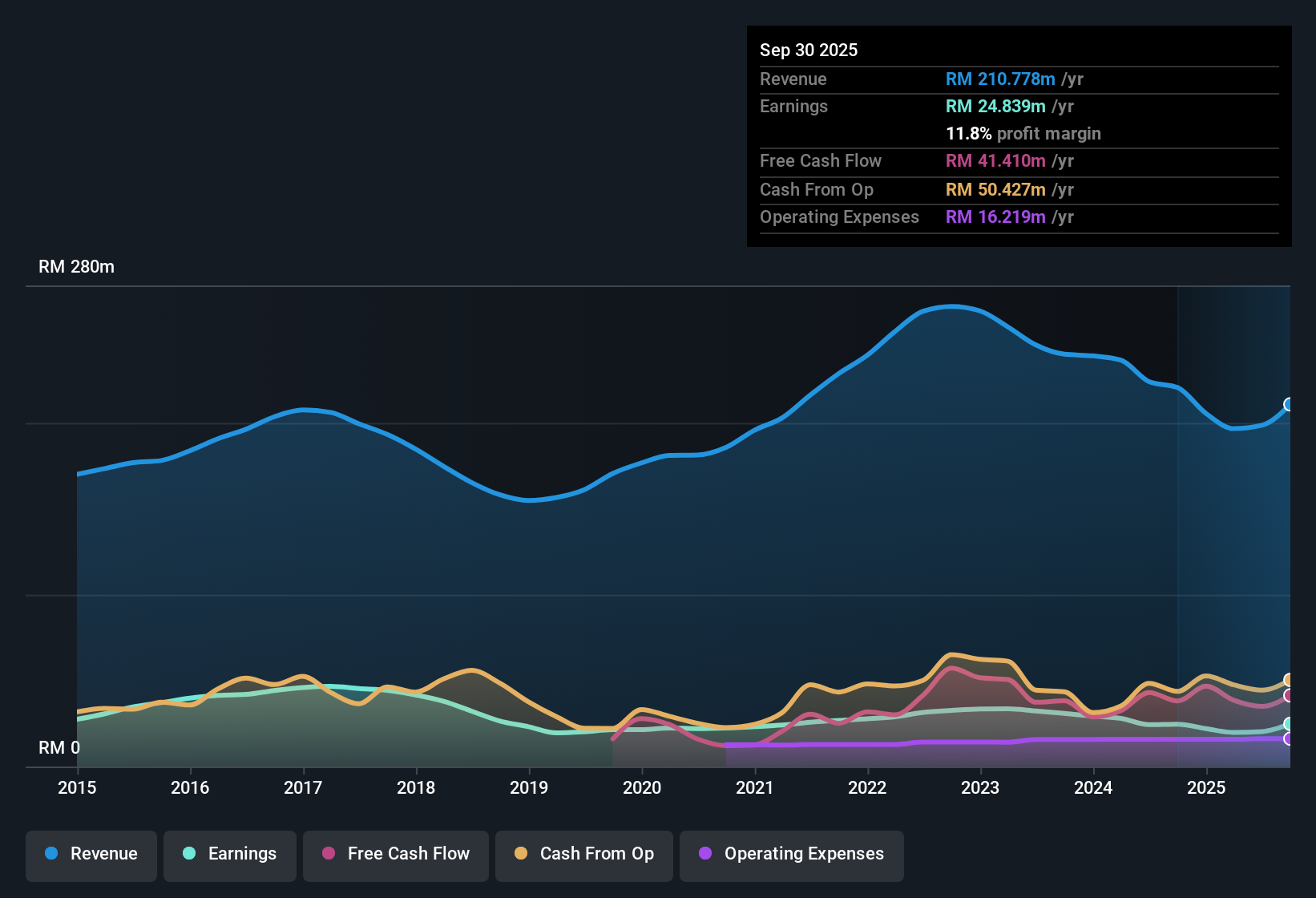The image size is (1316, 898).
Task: Expand the Cash From Op legend entry
Action: 583,854
